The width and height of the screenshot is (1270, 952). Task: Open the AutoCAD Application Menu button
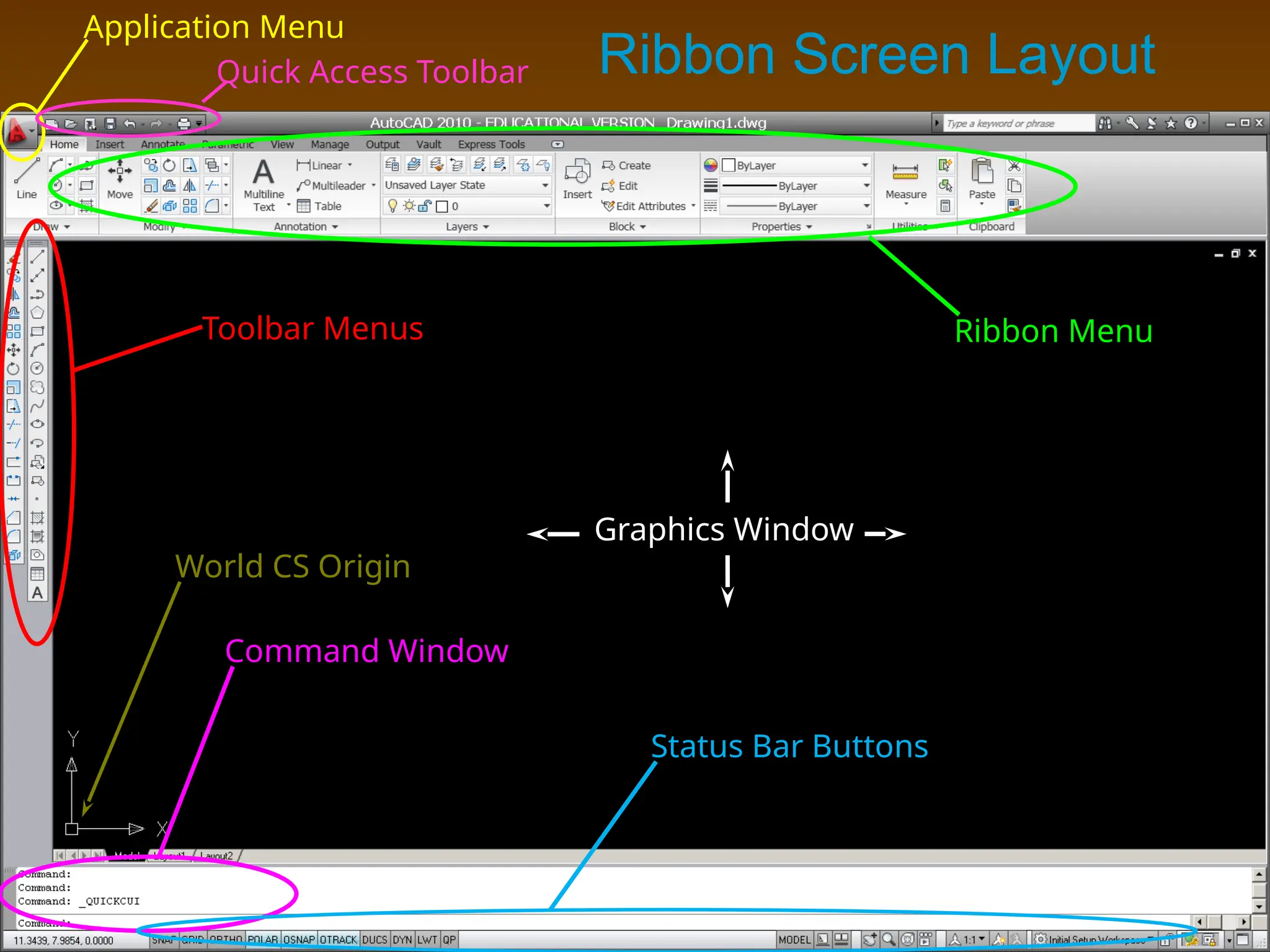pos(17,131)
